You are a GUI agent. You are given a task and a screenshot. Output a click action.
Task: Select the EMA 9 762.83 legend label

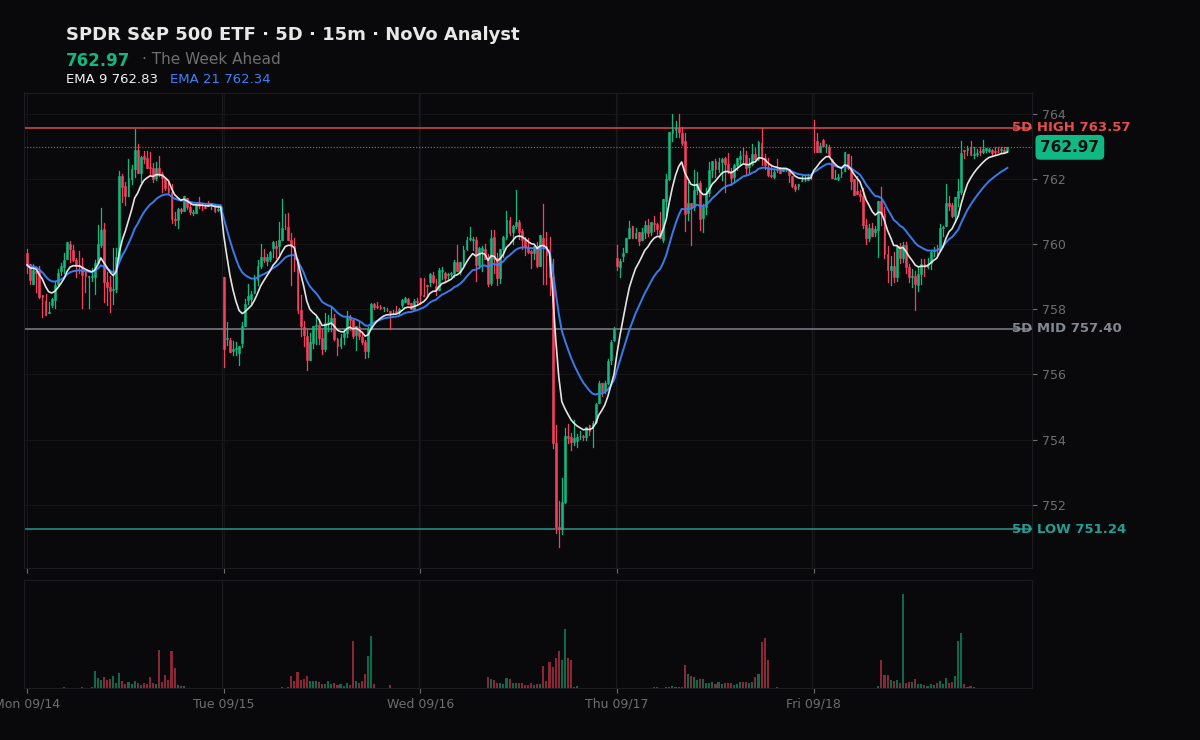(x=112, y=79)
